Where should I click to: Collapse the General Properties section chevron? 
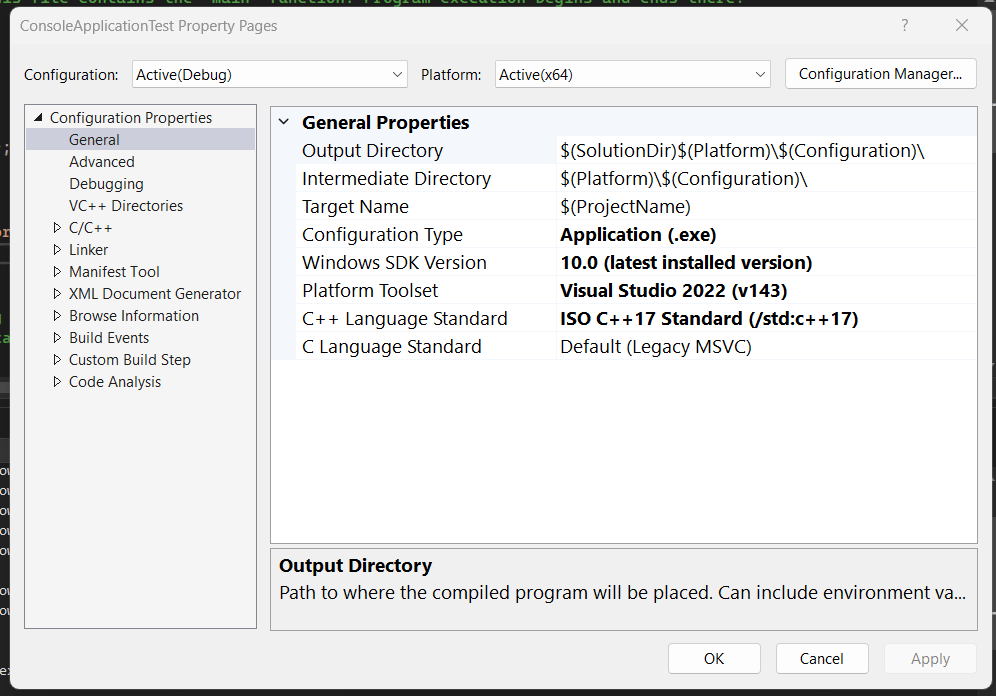(x=284, y=123)
